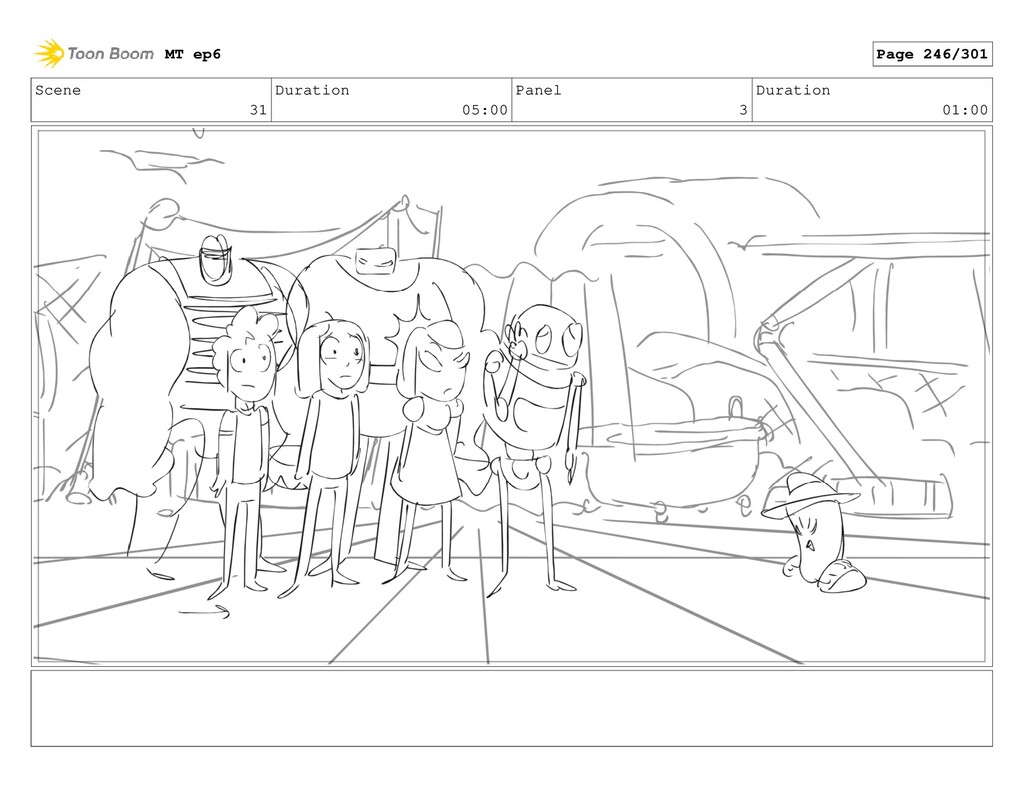Click the 'Scene' header label

click(58, 90)
